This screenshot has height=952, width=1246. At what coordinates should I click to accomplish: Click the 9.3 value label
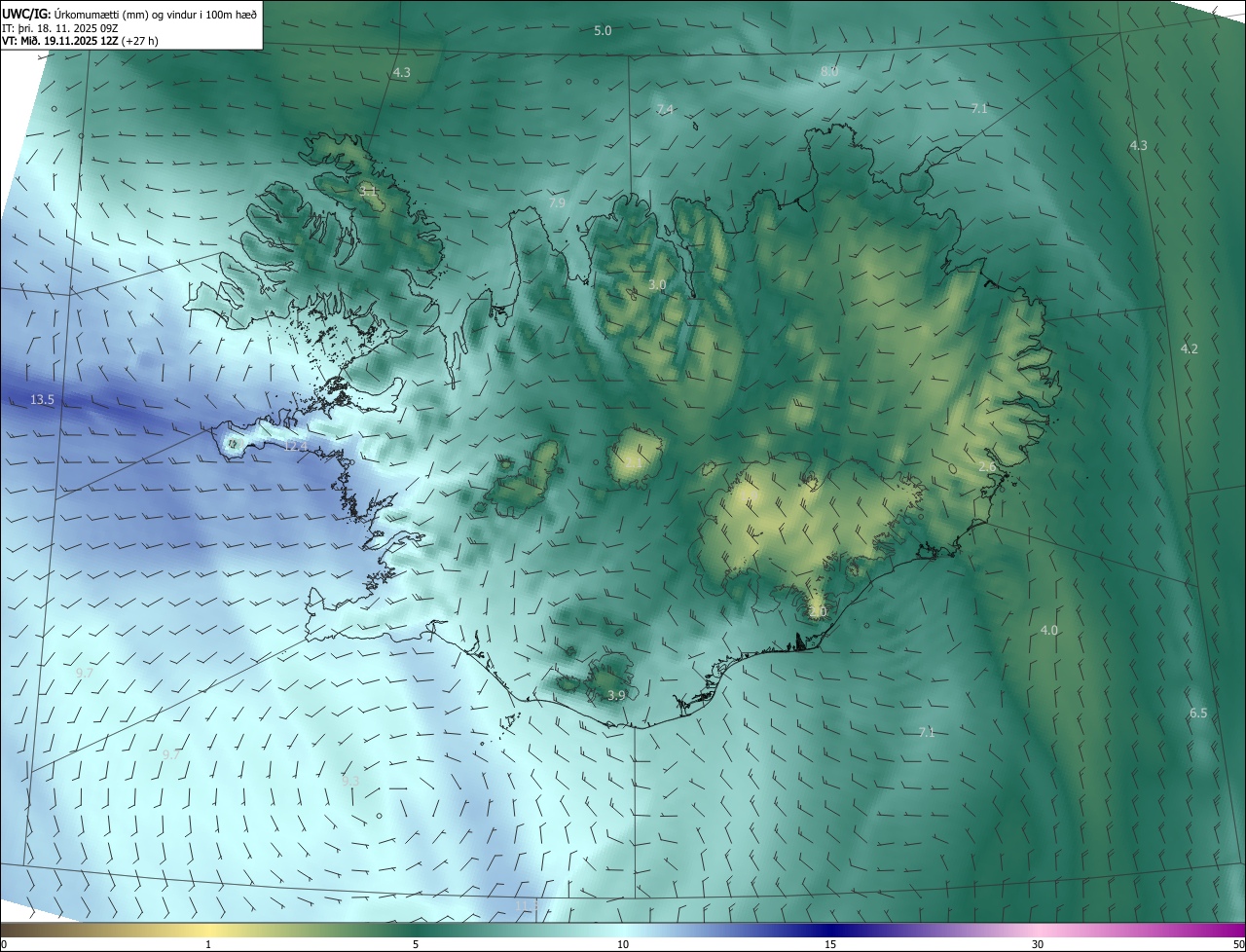pos(350,781)
